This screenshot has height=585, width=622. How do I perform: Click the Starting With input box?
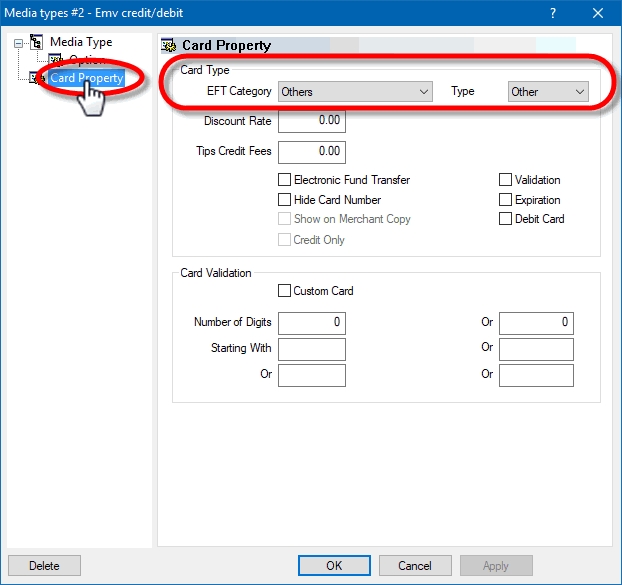coord(311,349)
